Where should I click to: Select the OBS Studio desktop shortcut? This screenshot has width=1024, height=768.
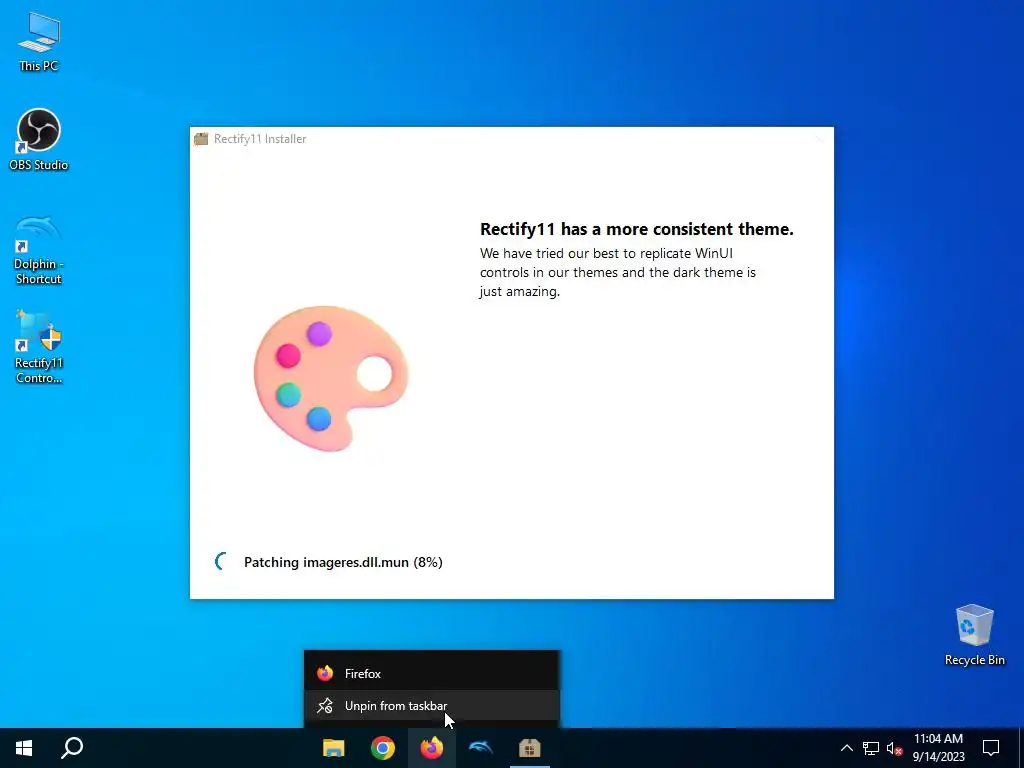click(x=39, y=139)
